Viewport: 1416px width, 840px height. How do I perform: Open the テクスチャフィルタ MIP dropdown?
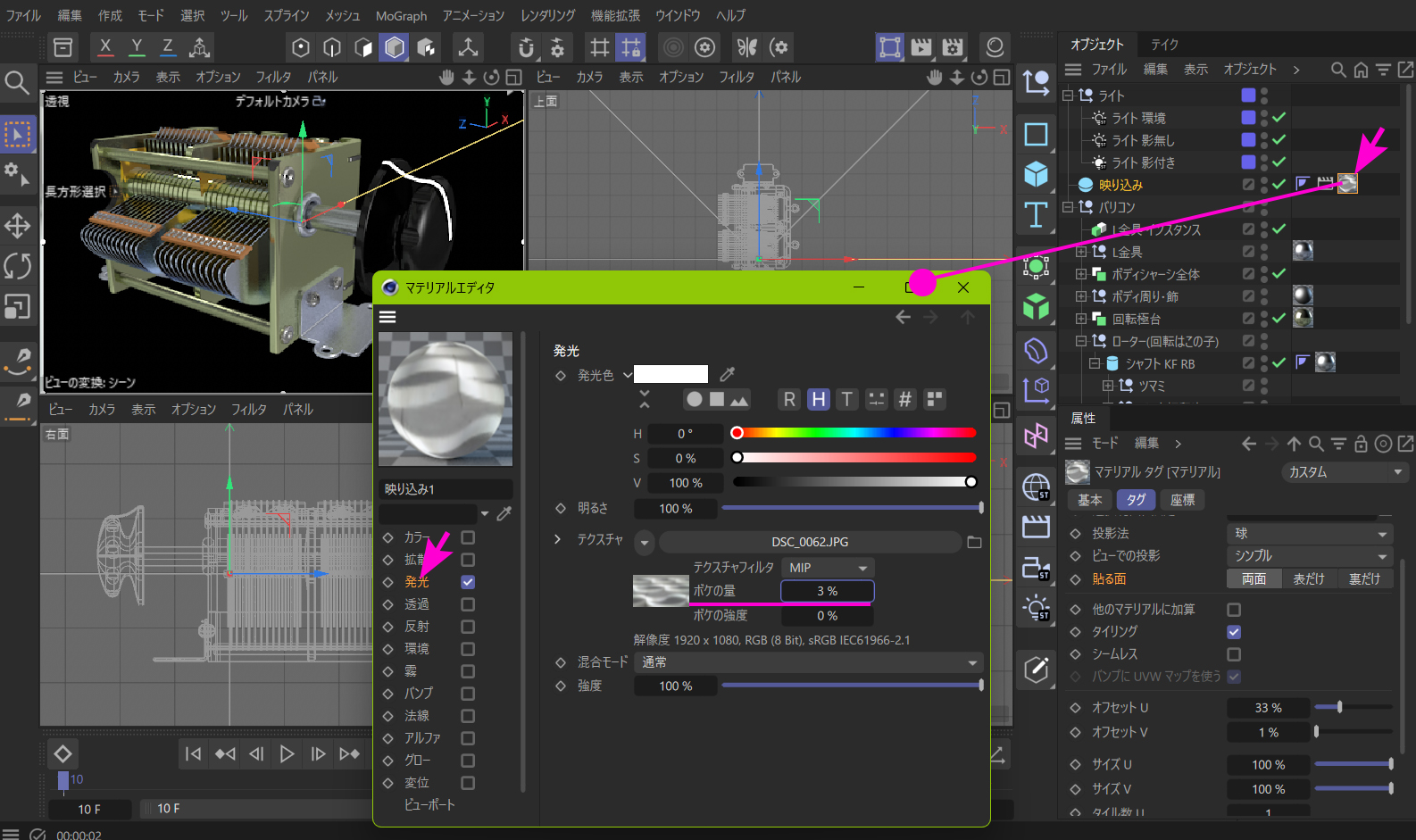827,568
